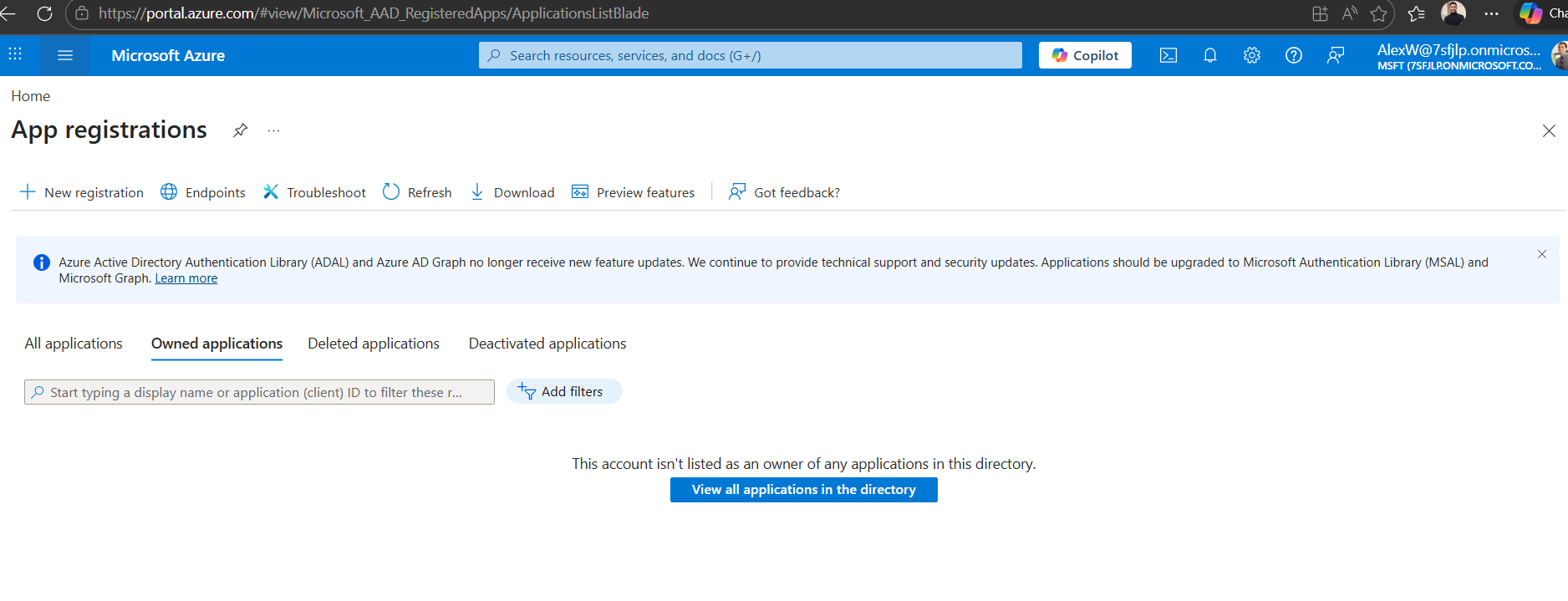Click the Home breadcrumb
Image resolution: width=1568 pixels, height=601 pixels.
pyautogui.click(x=31, y=96)
